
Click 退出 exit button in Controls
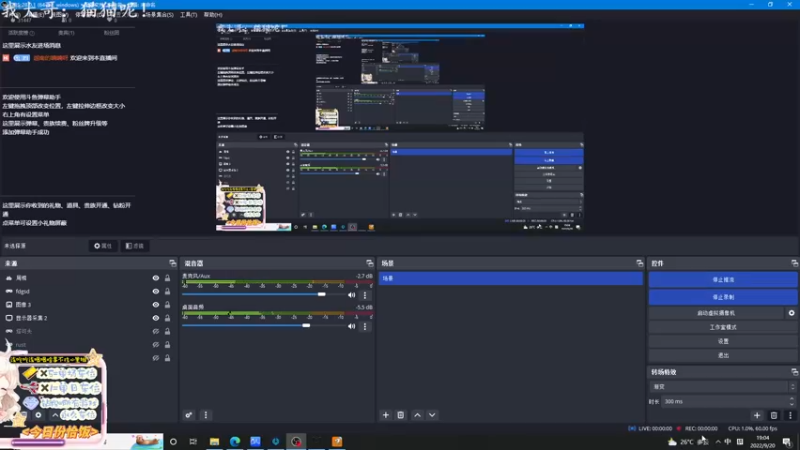tap(723, 355)
